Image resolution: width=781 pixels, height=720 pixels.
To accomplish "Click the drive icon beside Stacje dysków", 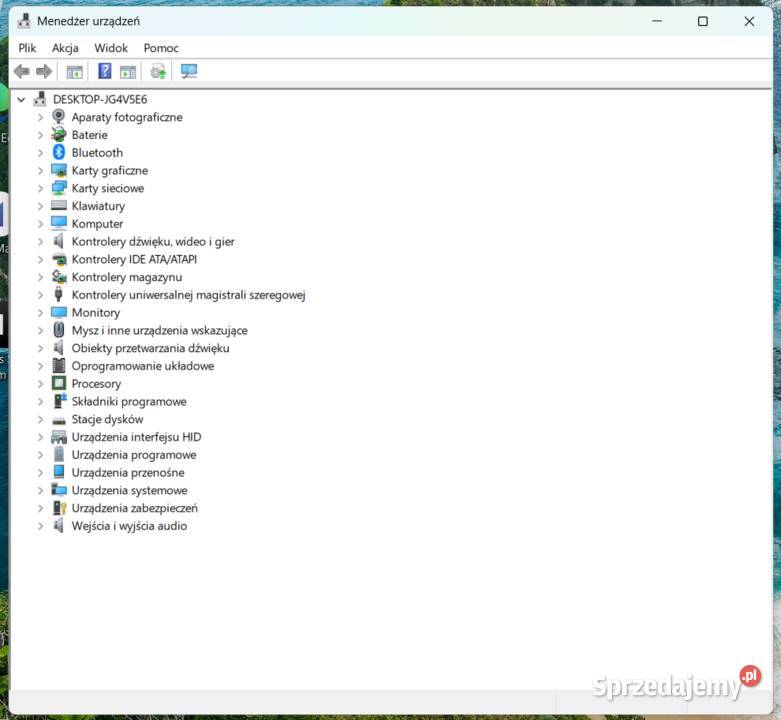I will click(x=59, y=420).
